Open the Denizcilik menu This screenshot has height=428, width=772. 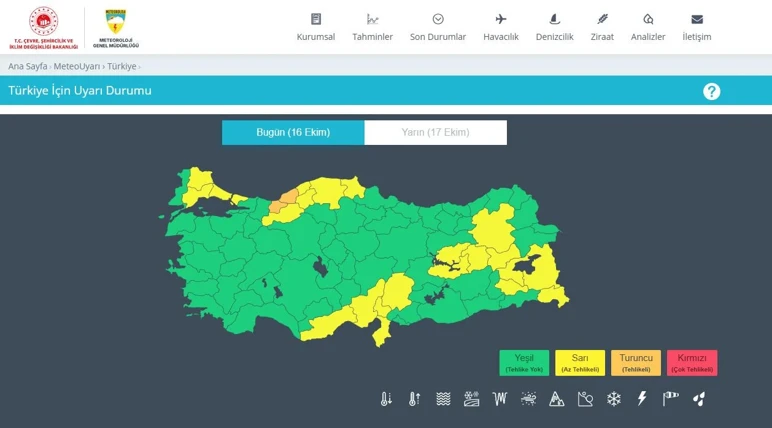click(554, 28)
